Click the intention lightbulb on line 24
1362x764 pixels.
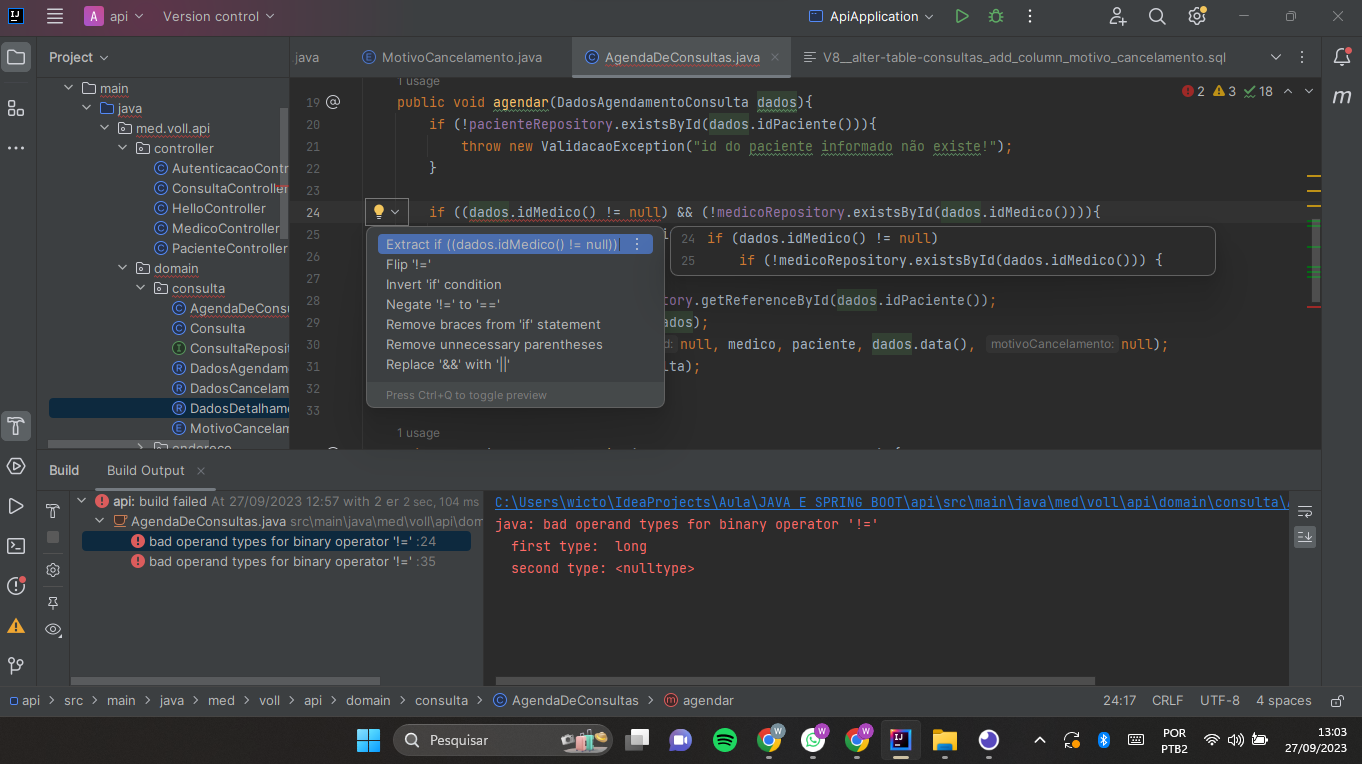coord(379,212)
